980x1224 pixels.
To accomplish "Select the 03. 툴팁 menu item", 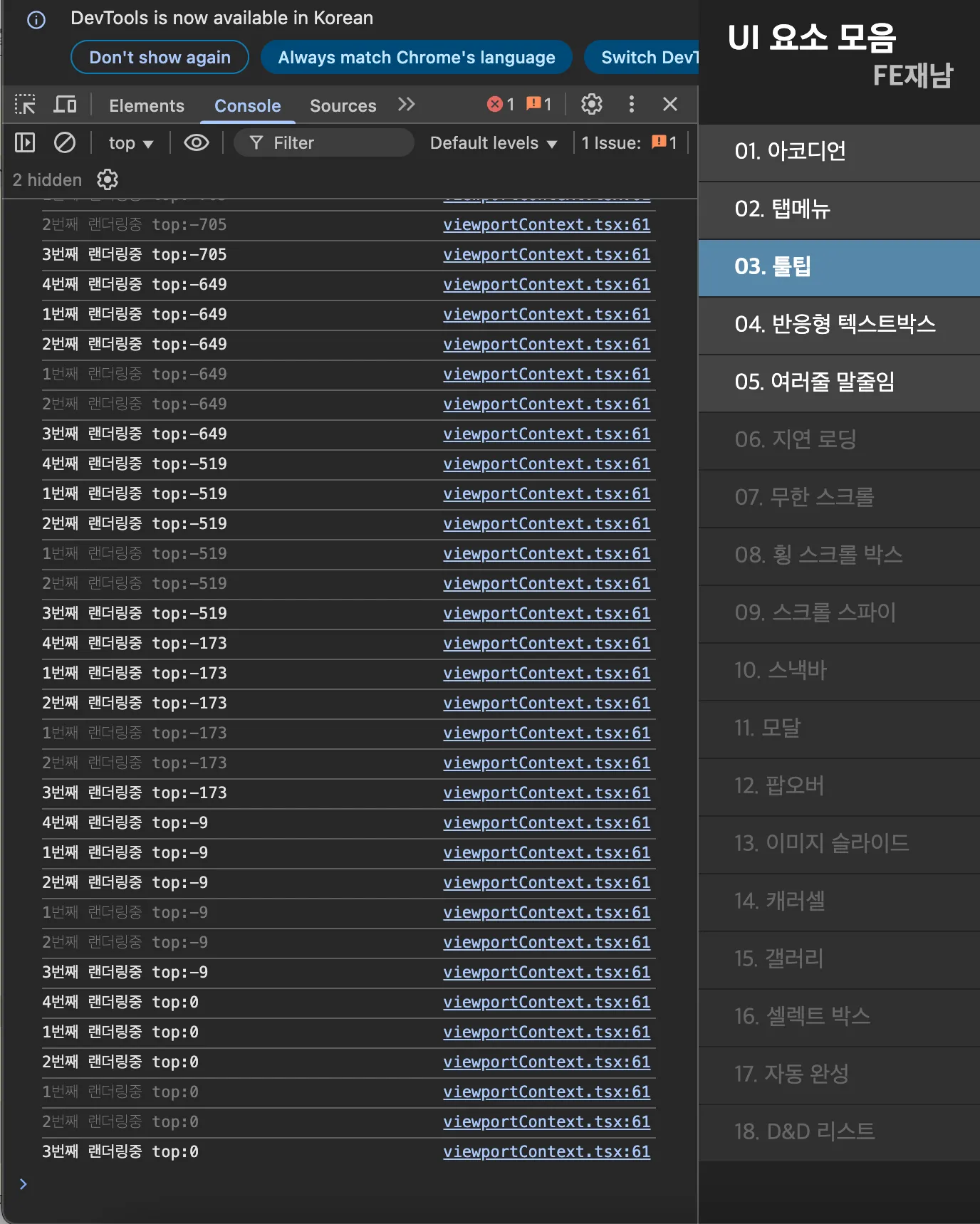I will pos(839,267).
